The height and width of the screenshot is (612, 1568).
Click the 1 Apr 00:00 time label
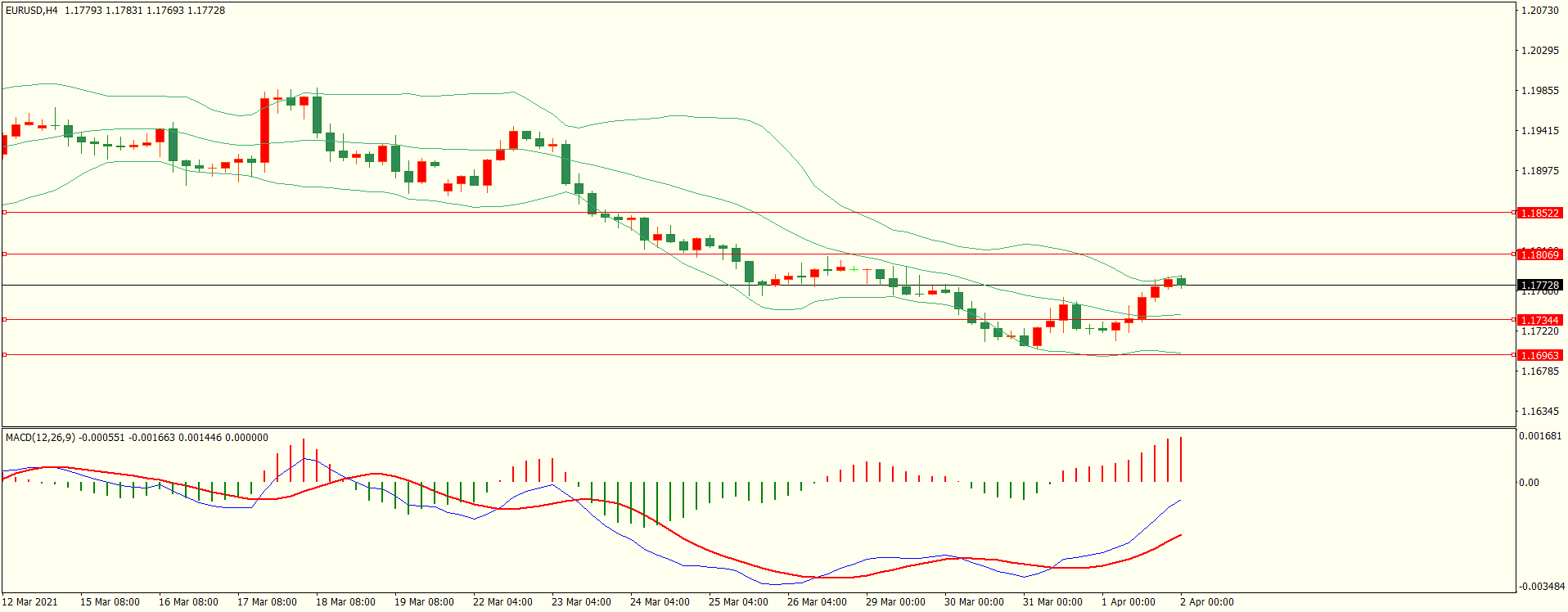pos(1129,602)
